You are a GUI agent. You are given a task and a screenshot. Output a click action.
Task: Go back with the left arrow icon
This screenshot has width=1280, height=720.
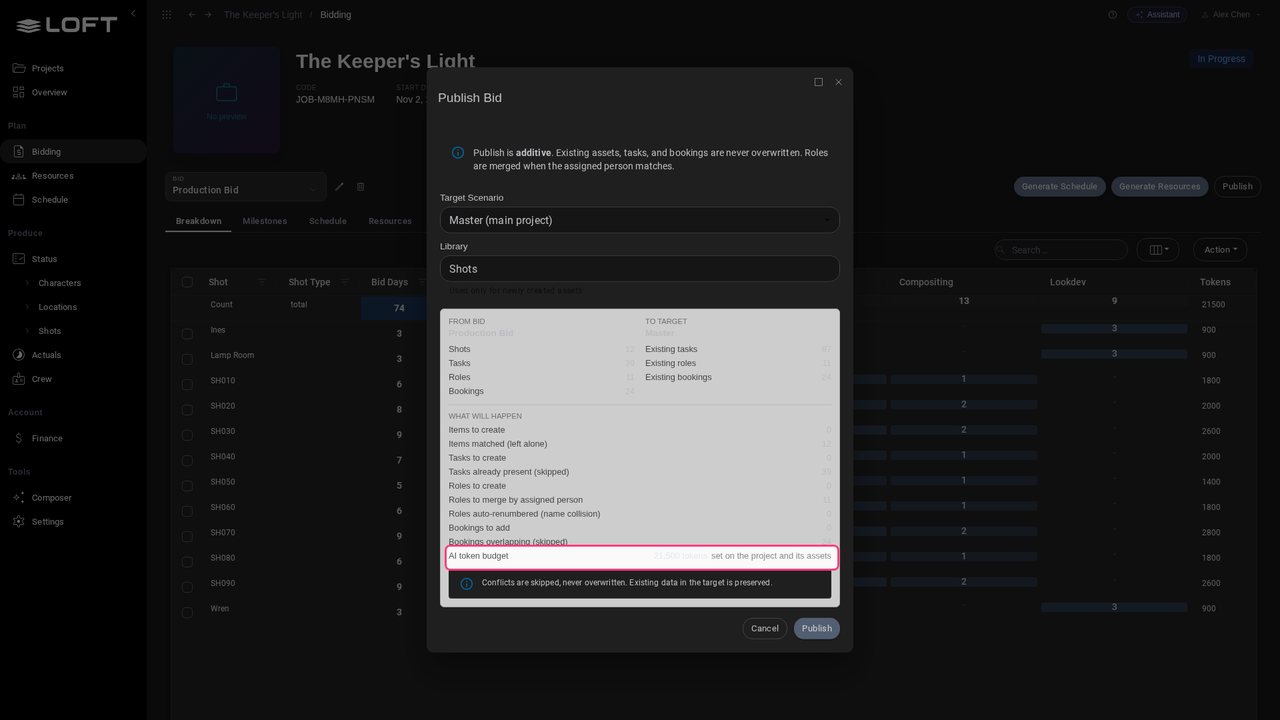[192, 15]
